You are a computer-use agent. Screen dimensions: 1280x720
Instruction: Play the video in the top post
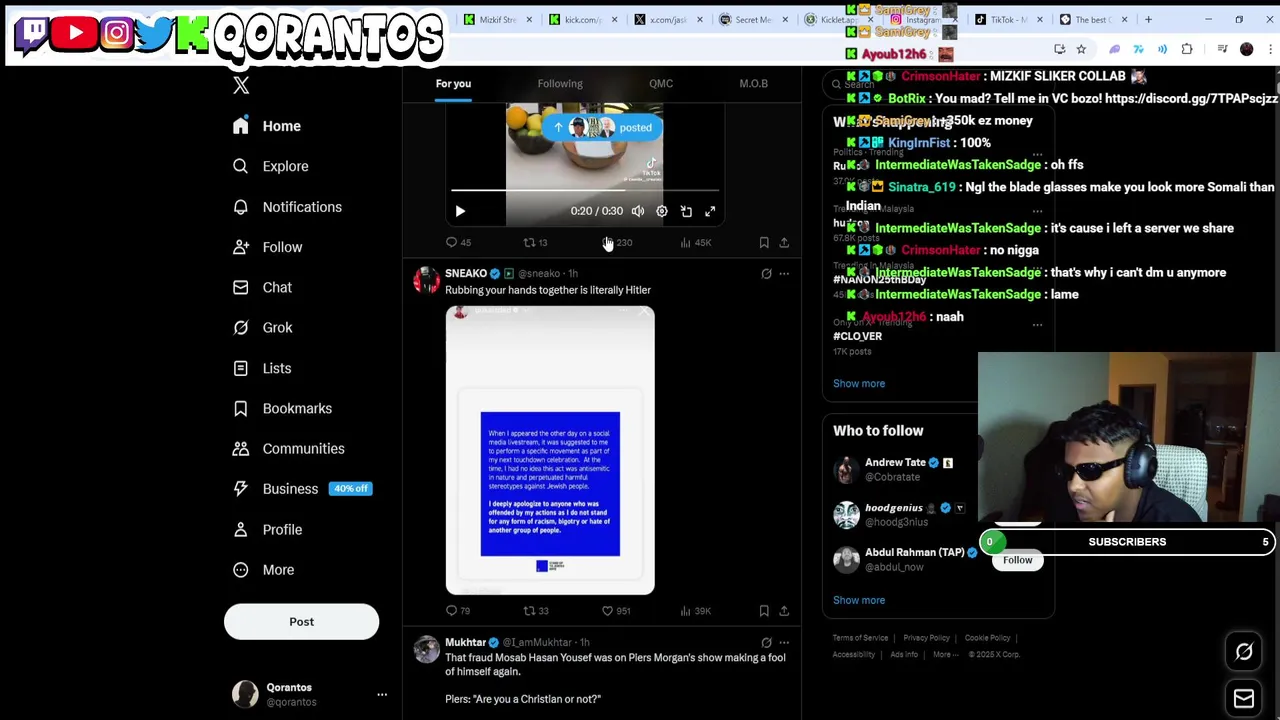tap(460, 211)
